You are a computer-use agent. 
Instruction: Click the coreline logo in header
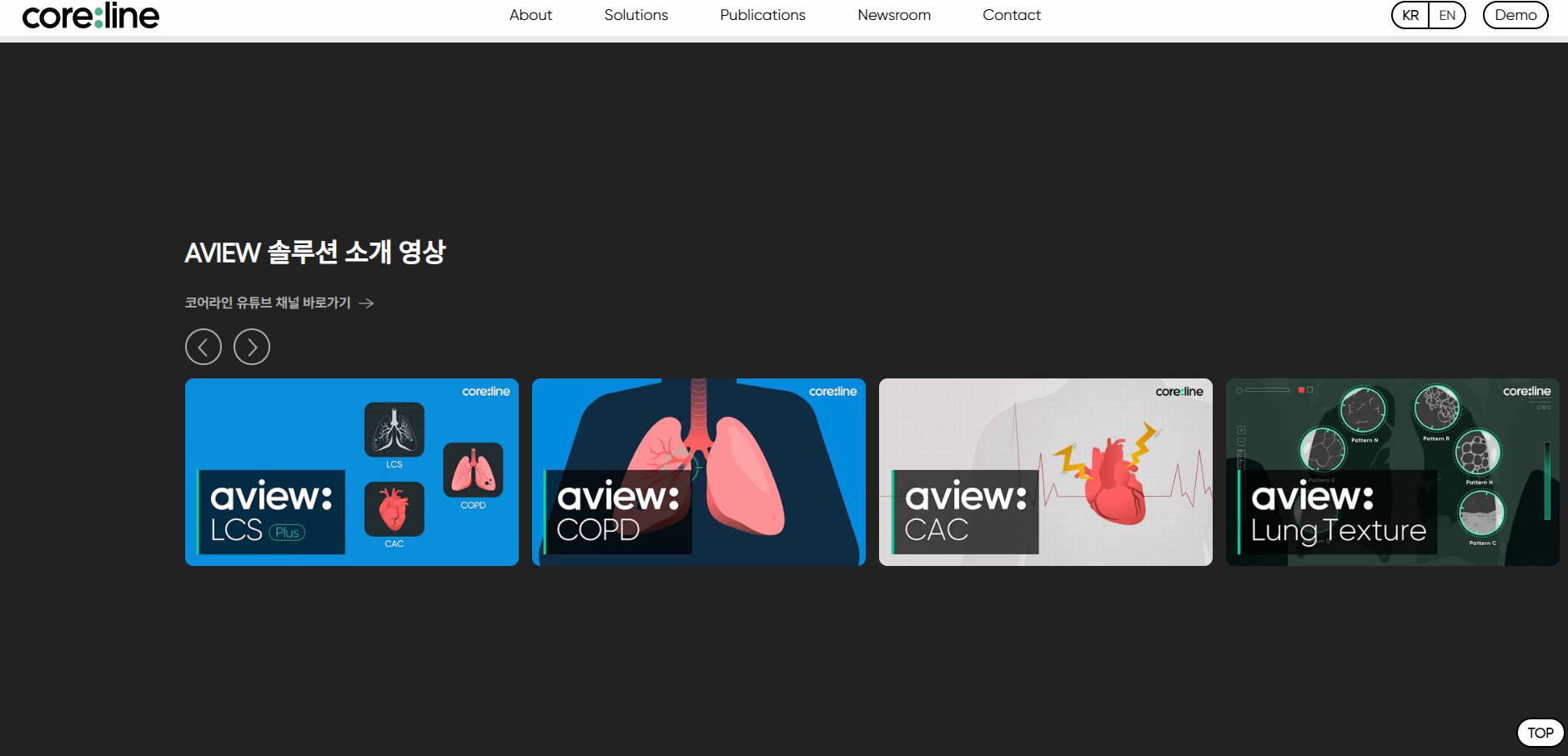pyautogui.click(x=90, y=16)
